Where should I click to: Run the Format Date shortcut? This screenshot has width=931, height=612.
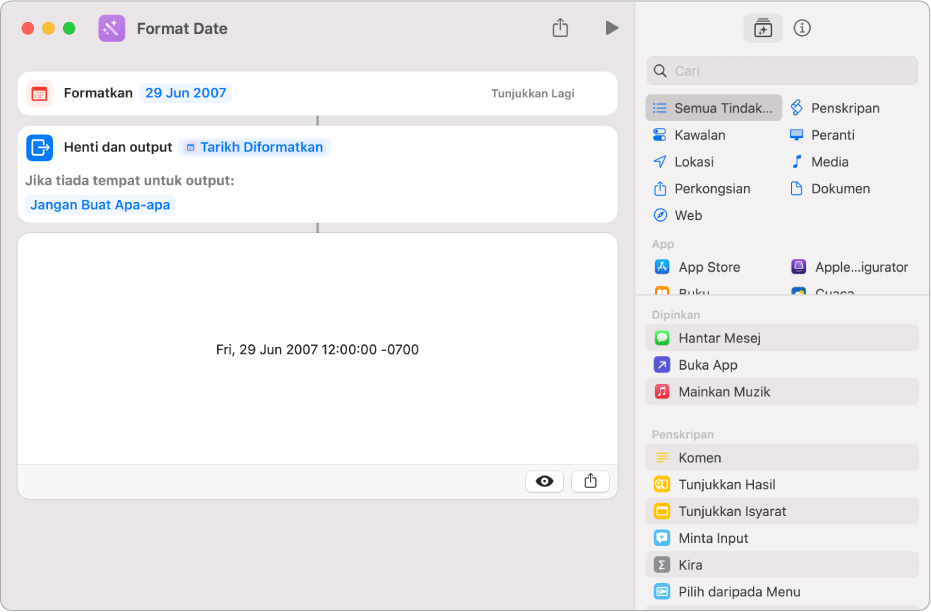[x=611, y=28]
